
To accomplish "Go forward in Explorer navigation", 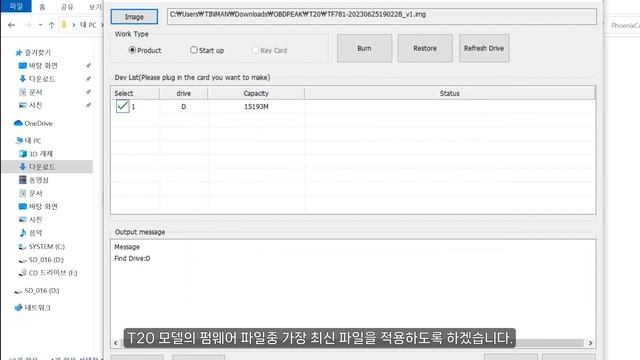I will tap(28, 25).
